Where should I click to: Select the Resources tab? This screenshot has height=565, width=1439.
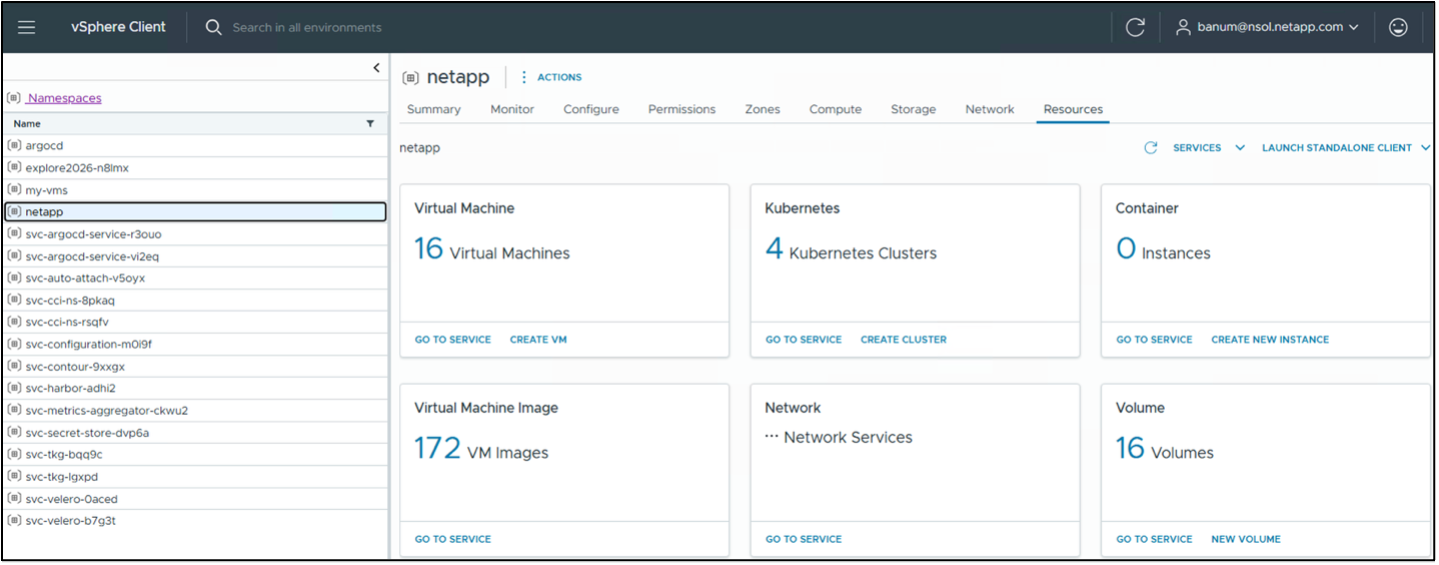pos(1073,109)
